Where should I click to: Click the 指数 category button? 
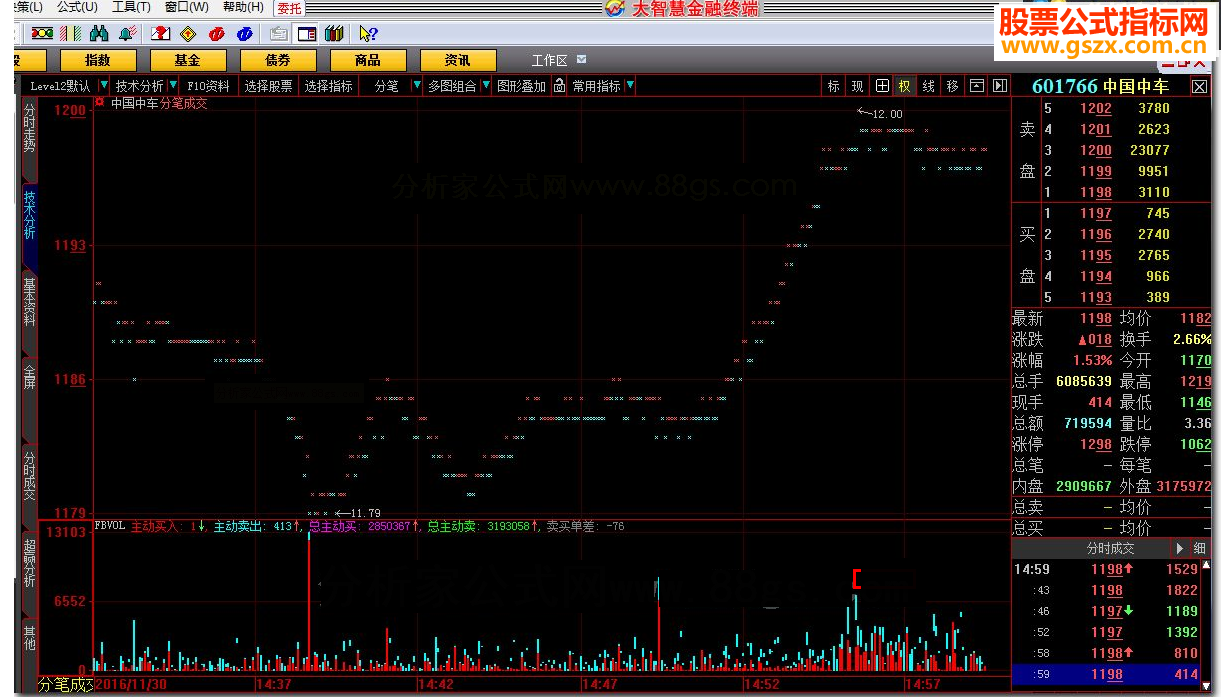point(97,60)
